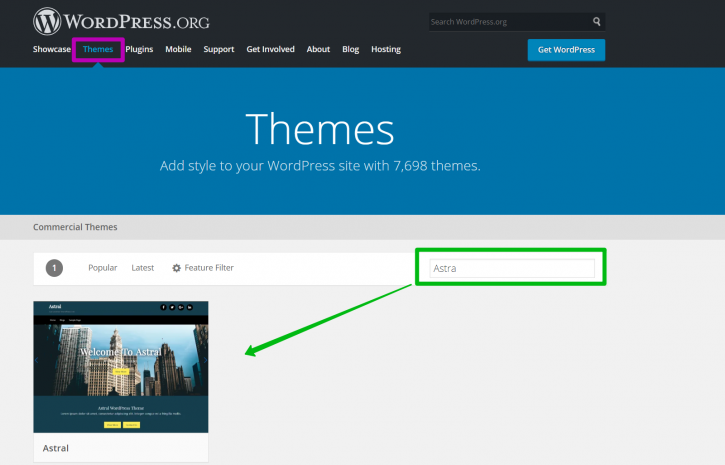Switch to the Popular themes tab
The width and height of the screenshot is (725, 465).
point(103,268)
